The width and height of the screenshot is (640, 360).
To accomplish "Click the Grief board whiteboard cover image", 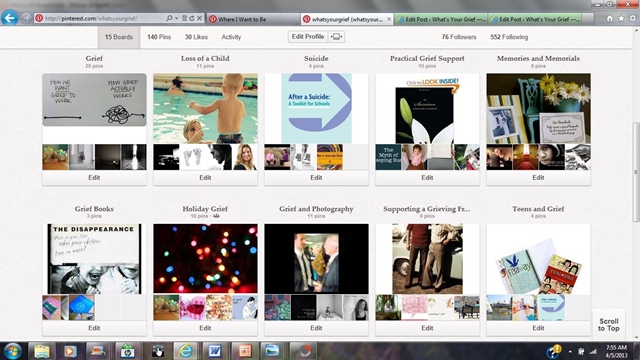I will [94, 100].
